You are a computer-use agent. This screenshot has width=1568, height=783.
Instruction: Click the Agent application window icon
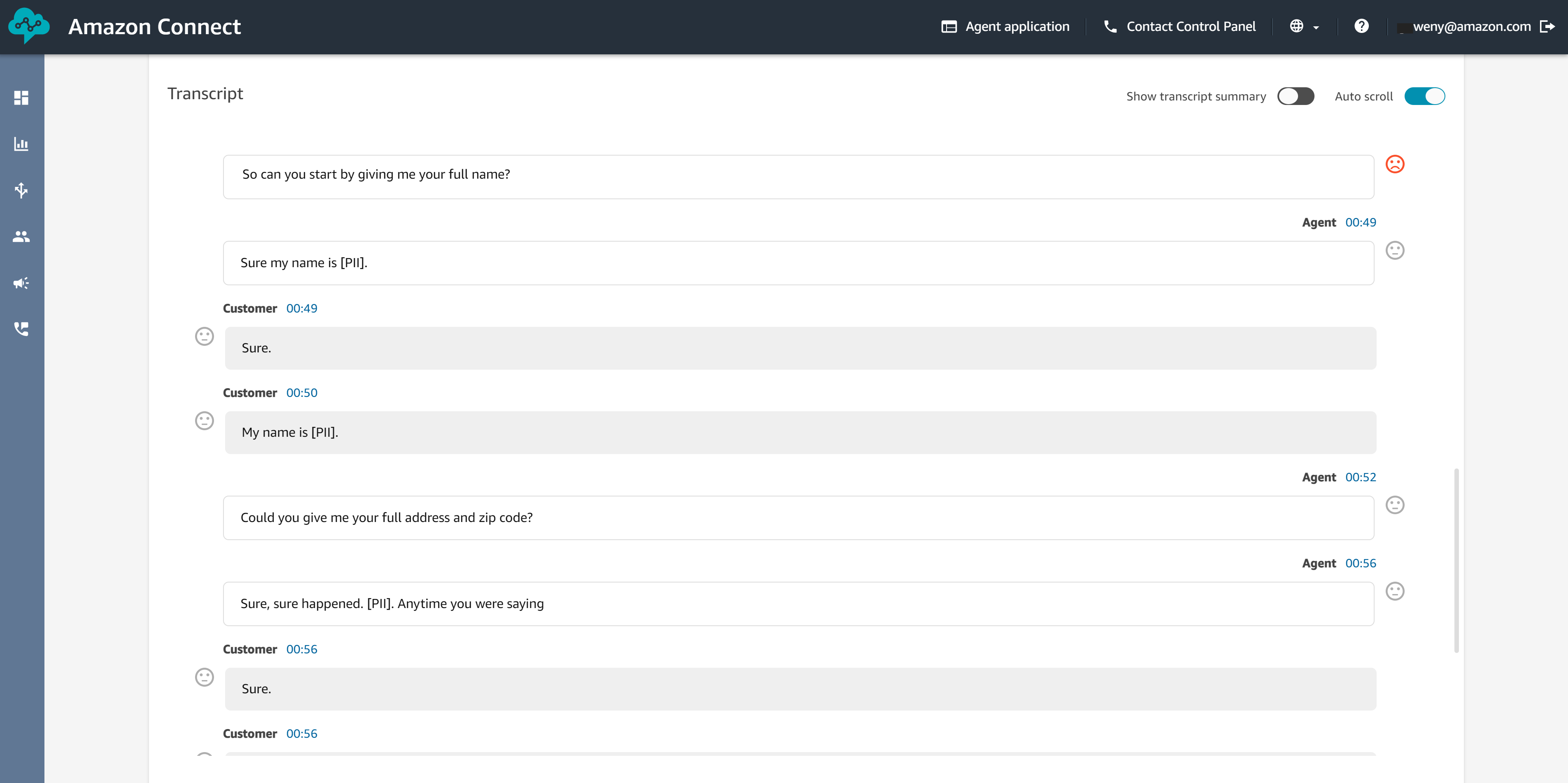(949, 27)
